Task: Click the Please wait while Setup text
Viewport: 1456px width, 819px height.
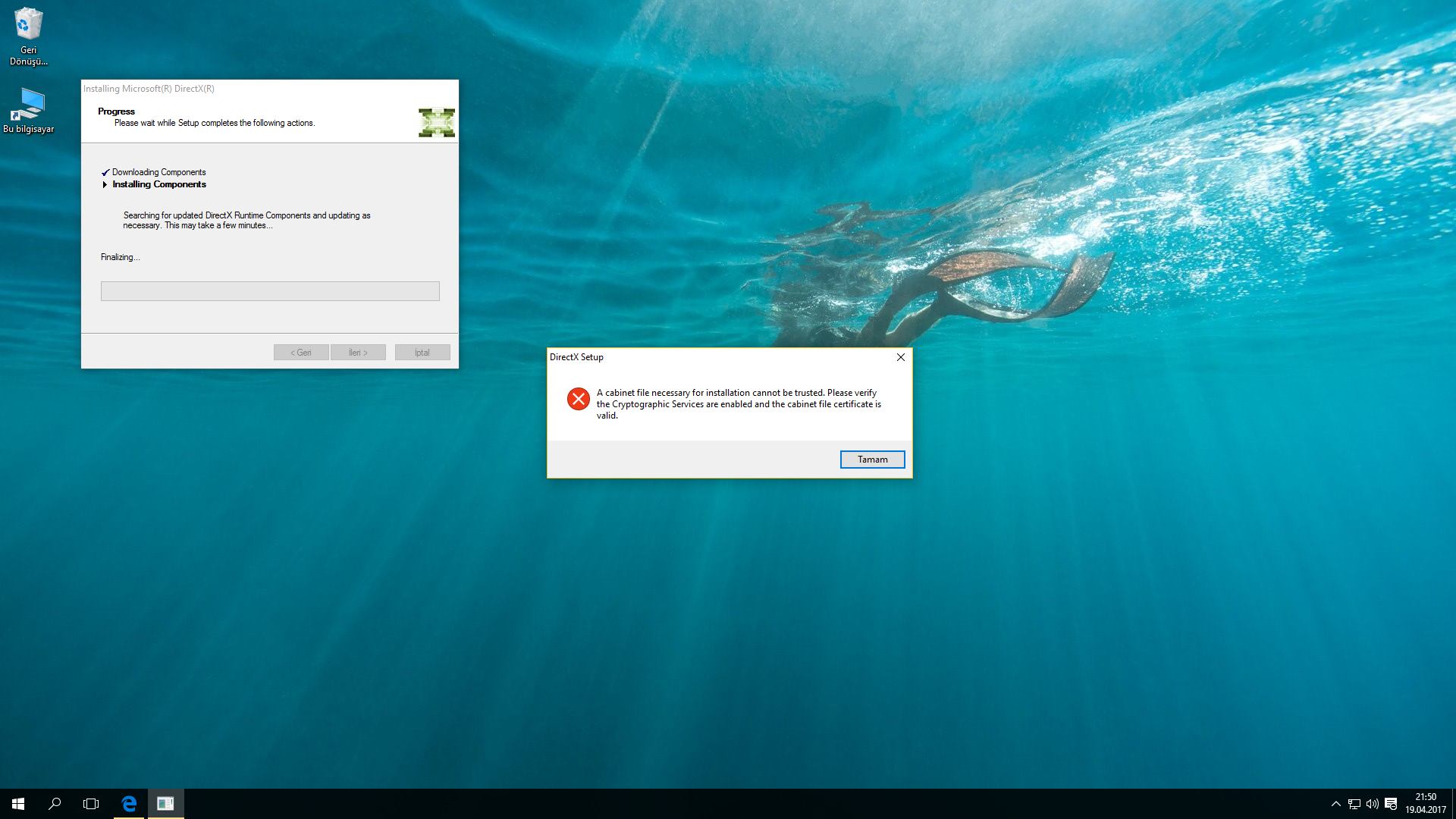Action: pyautogui.click(x=215, y=123)
